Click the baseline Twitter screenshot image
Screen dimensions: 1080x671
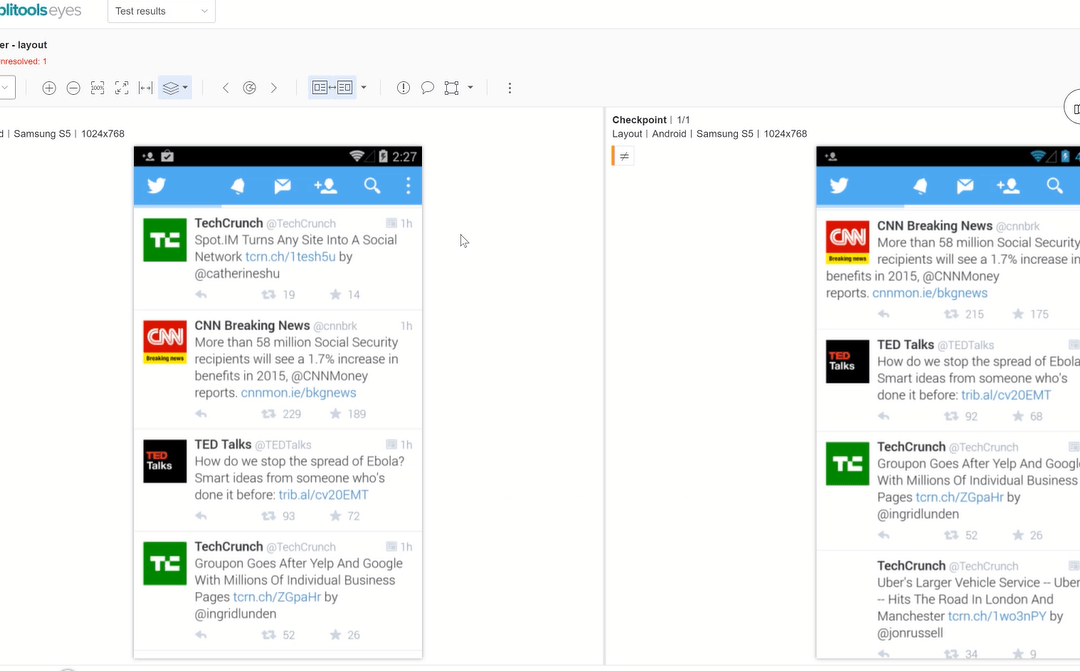(278, 402)
